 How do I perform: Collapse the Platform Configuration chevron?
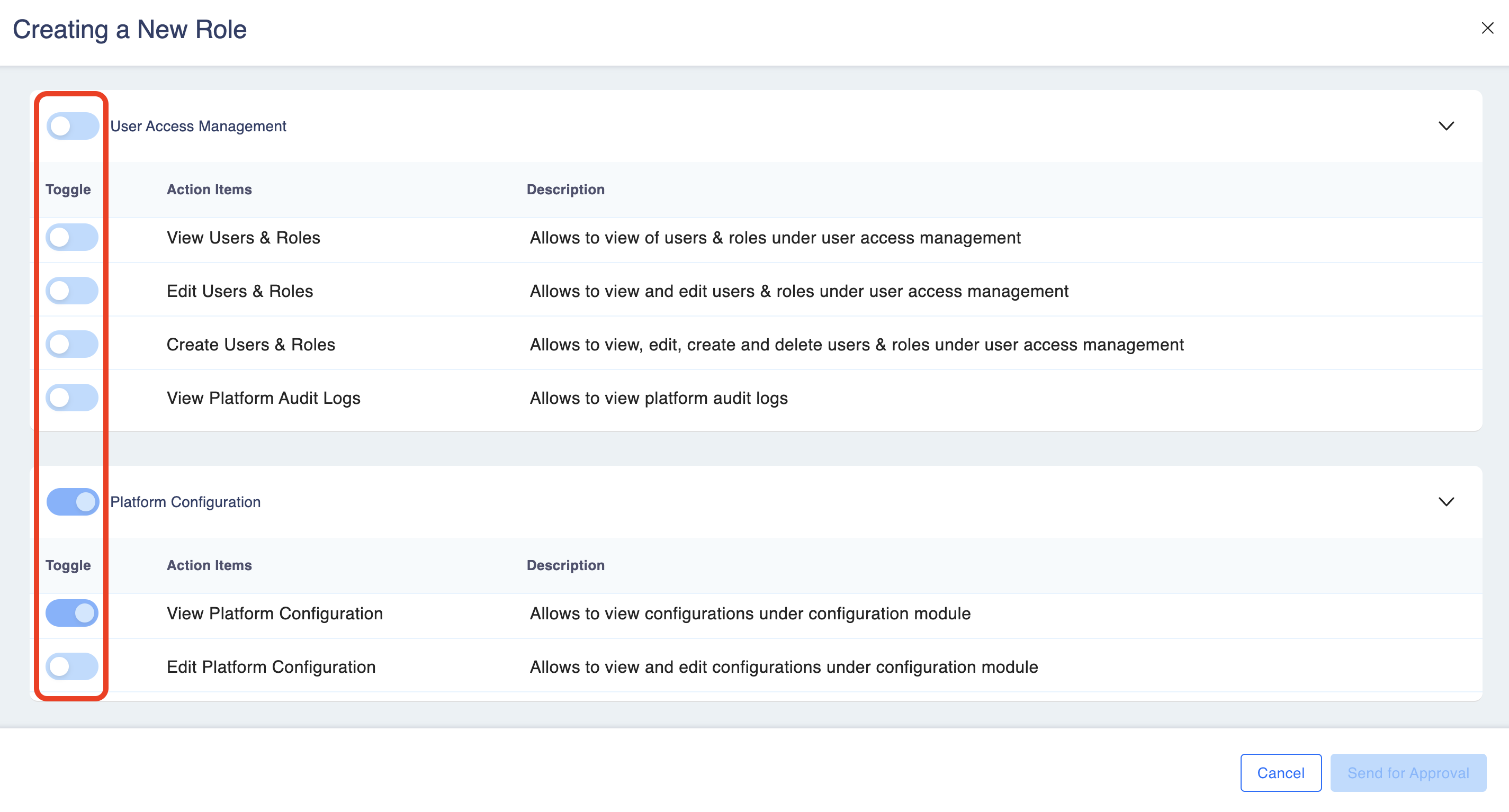1446,502
